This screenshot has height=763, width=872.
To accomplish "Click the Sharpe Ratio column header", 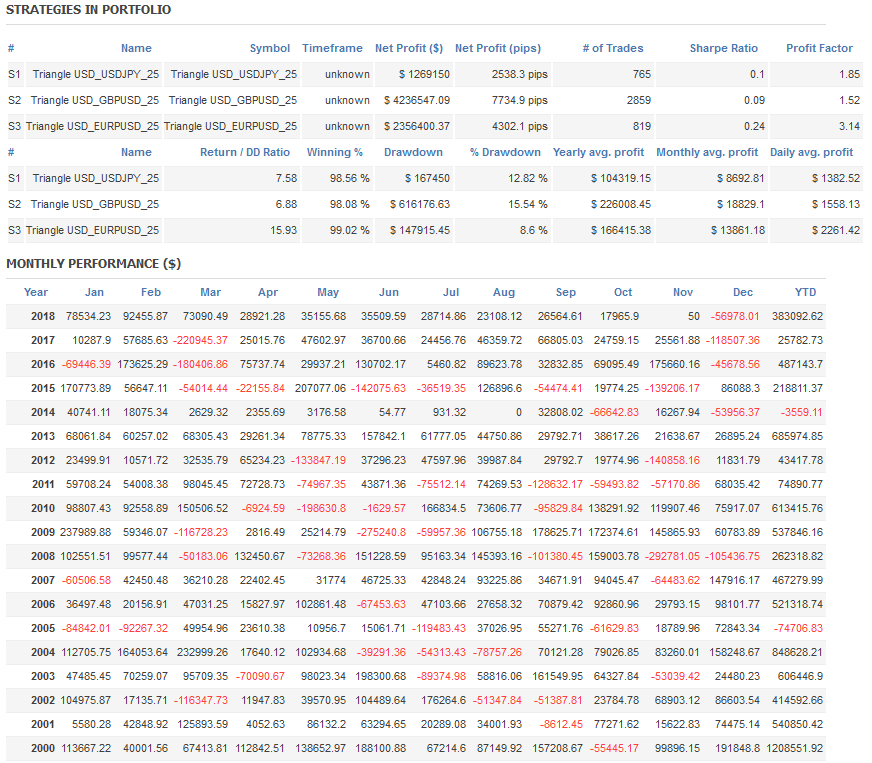I will coord(724,48).
